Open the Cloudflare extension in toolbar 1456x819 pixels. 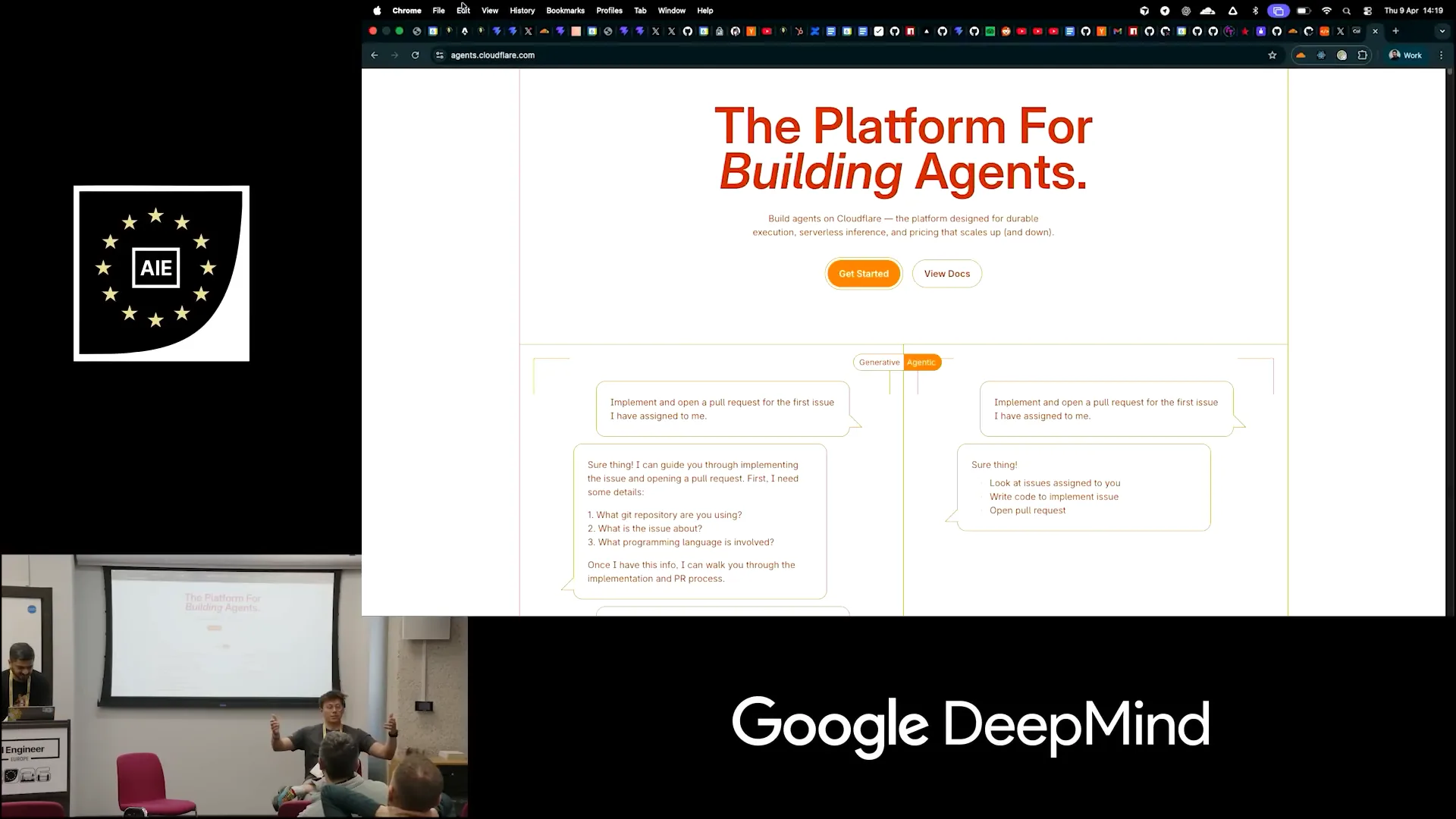(1301, 55)
